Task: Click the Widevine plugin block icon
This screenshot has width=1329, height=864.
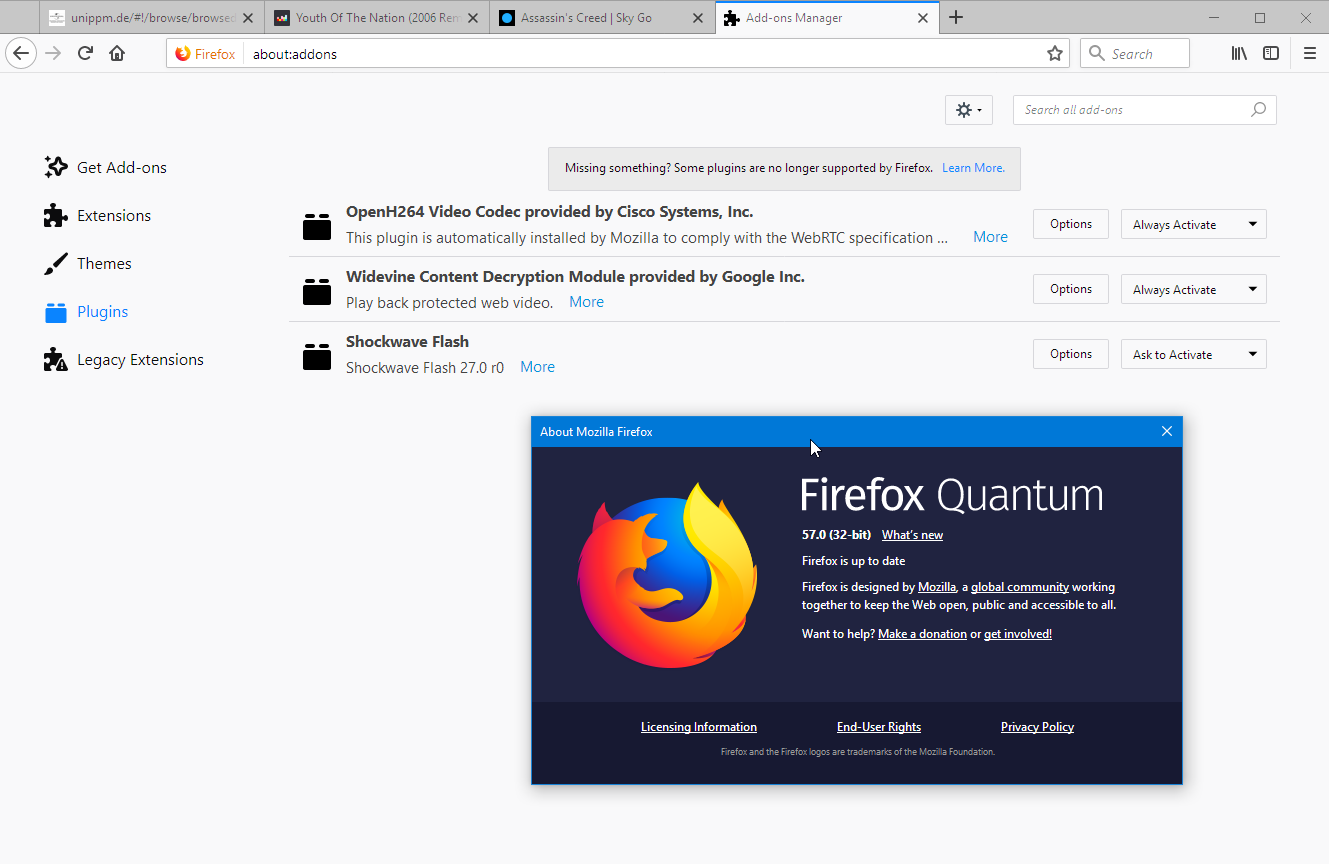Action: (317, 291)
